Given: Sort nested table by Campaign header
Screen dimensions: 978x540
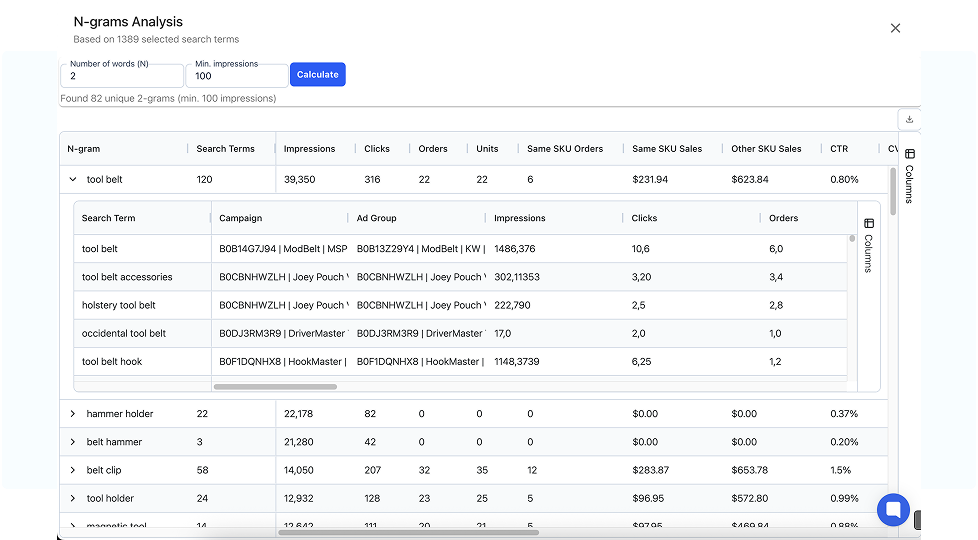Looking at the screenshot, I should tap(241, 218).
